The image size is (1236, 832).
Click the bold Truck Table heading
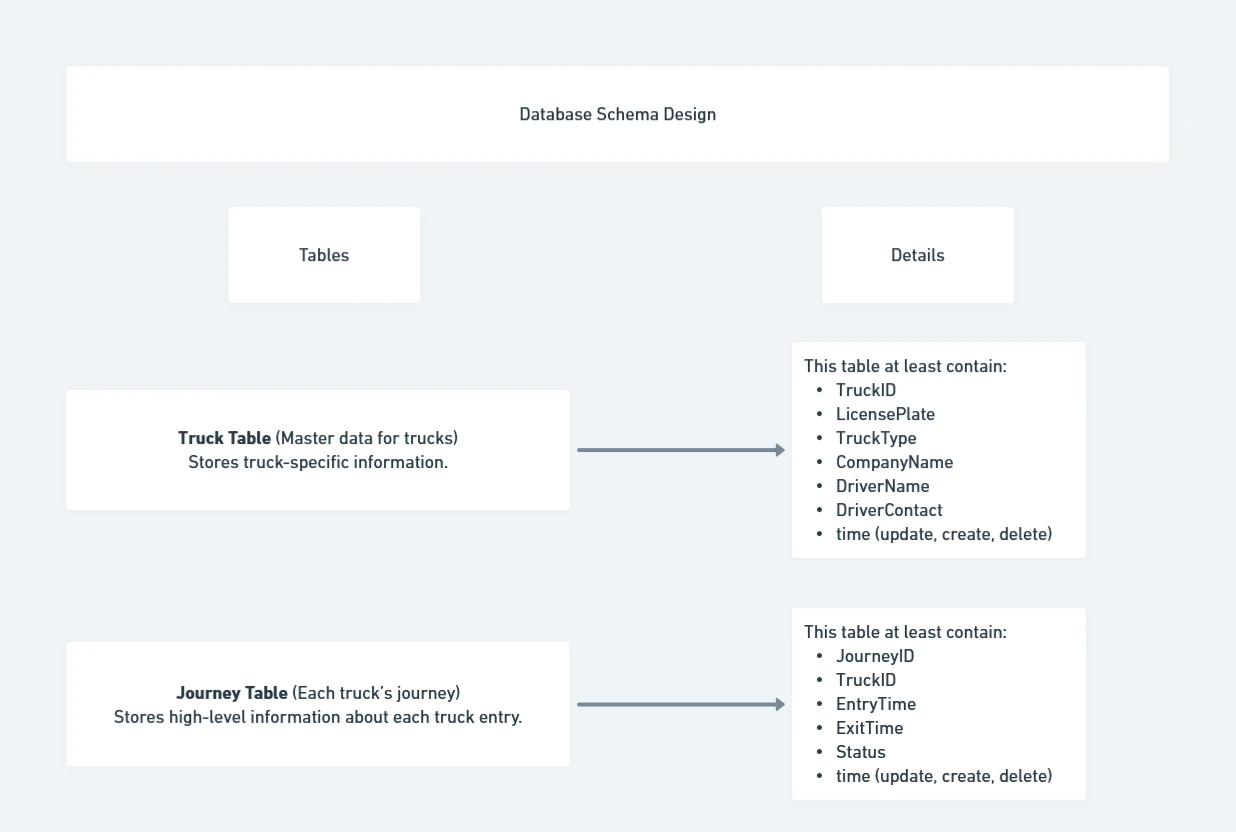pos(224,438)
